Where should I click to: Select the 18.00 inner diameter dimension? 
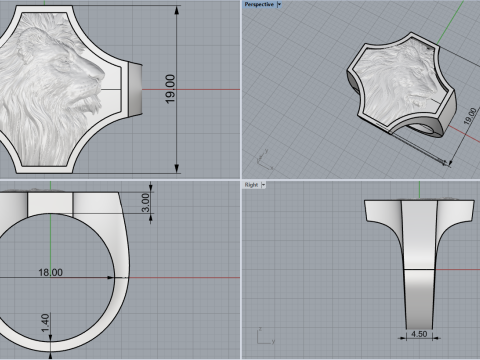(x=50, y=273)
